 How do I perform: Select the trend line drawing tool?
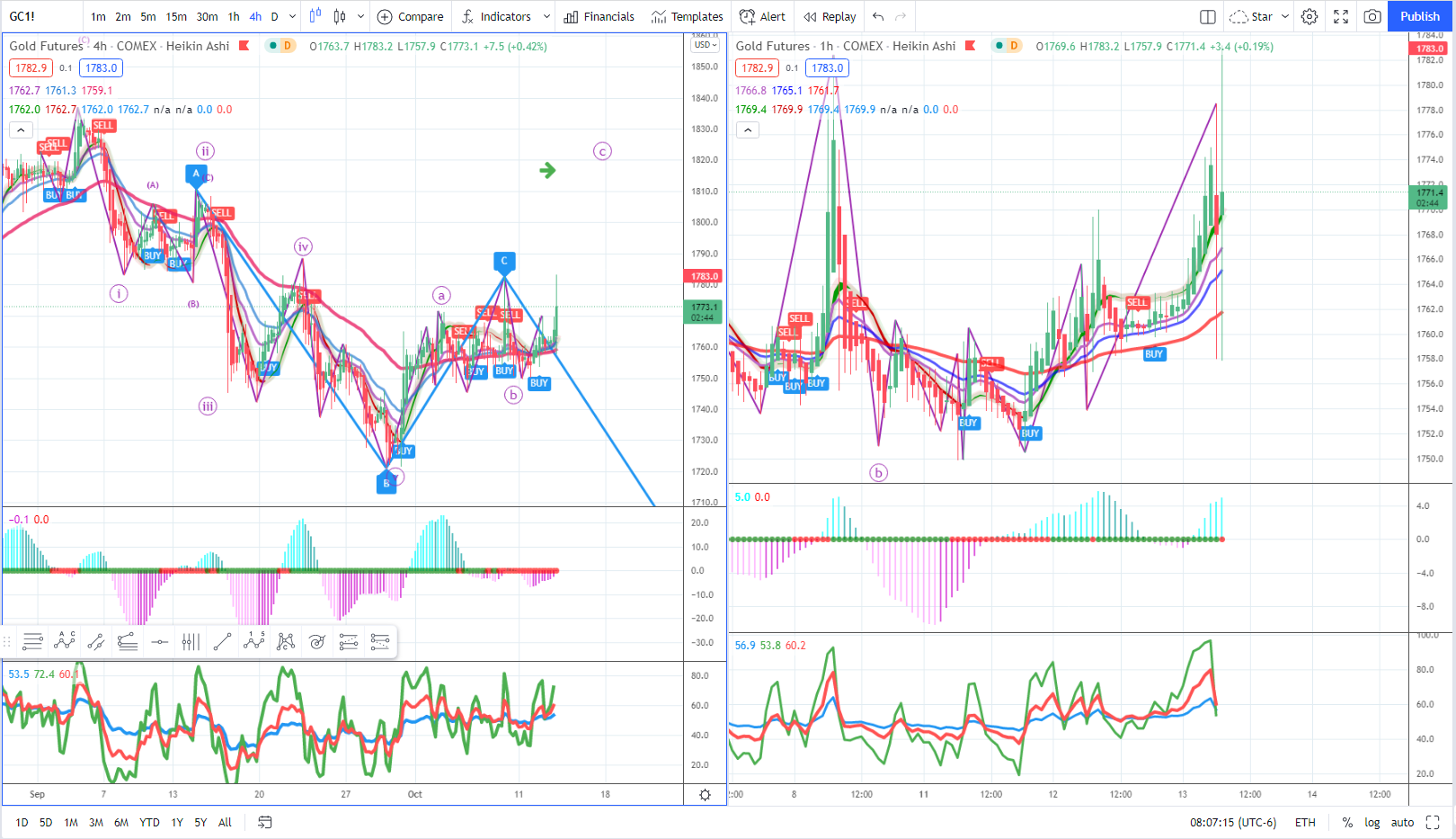pyautogui.click(x=222, y=641)
